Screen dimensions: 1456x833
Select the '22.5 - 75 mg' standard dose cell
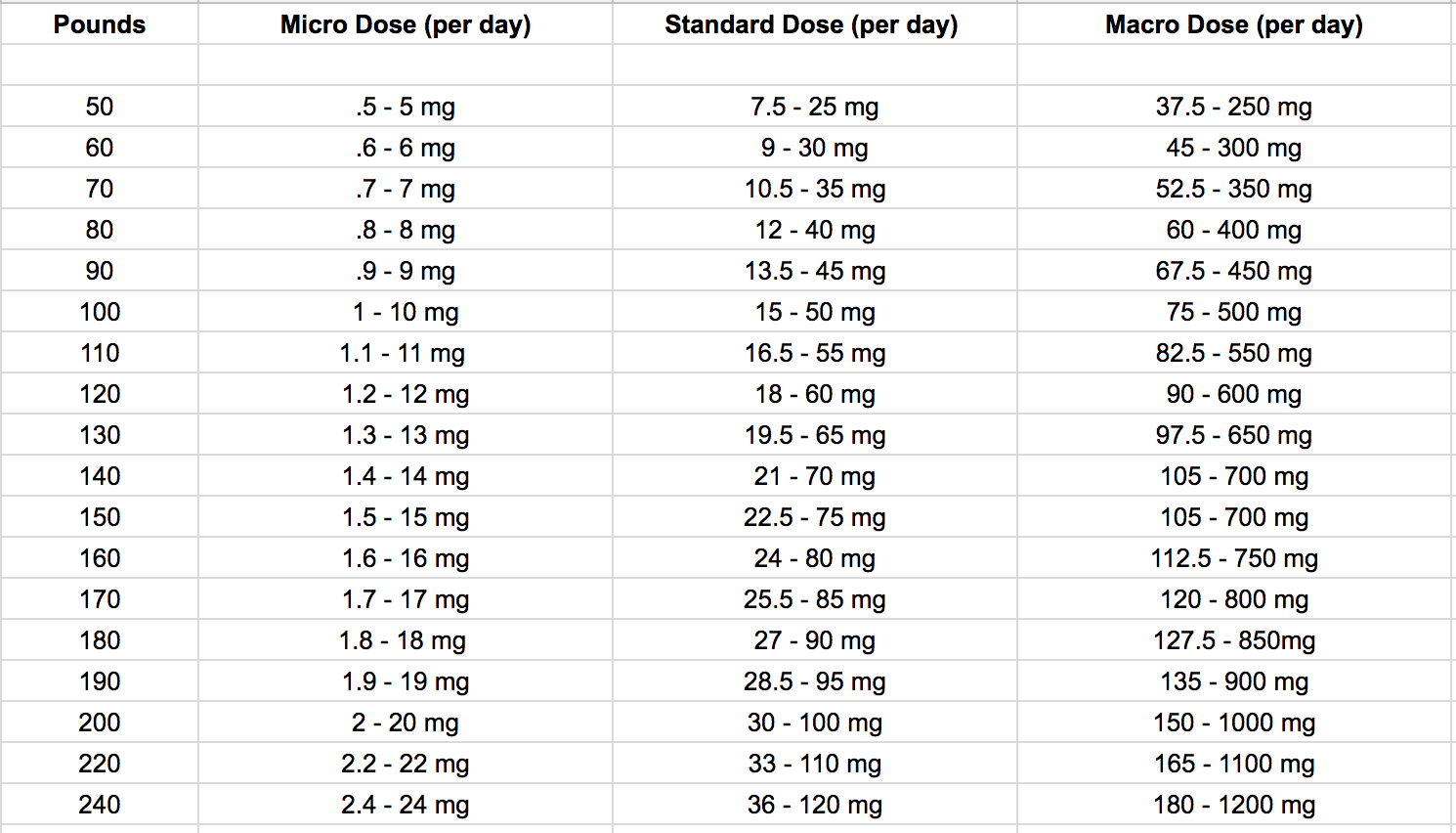[815, 517]
